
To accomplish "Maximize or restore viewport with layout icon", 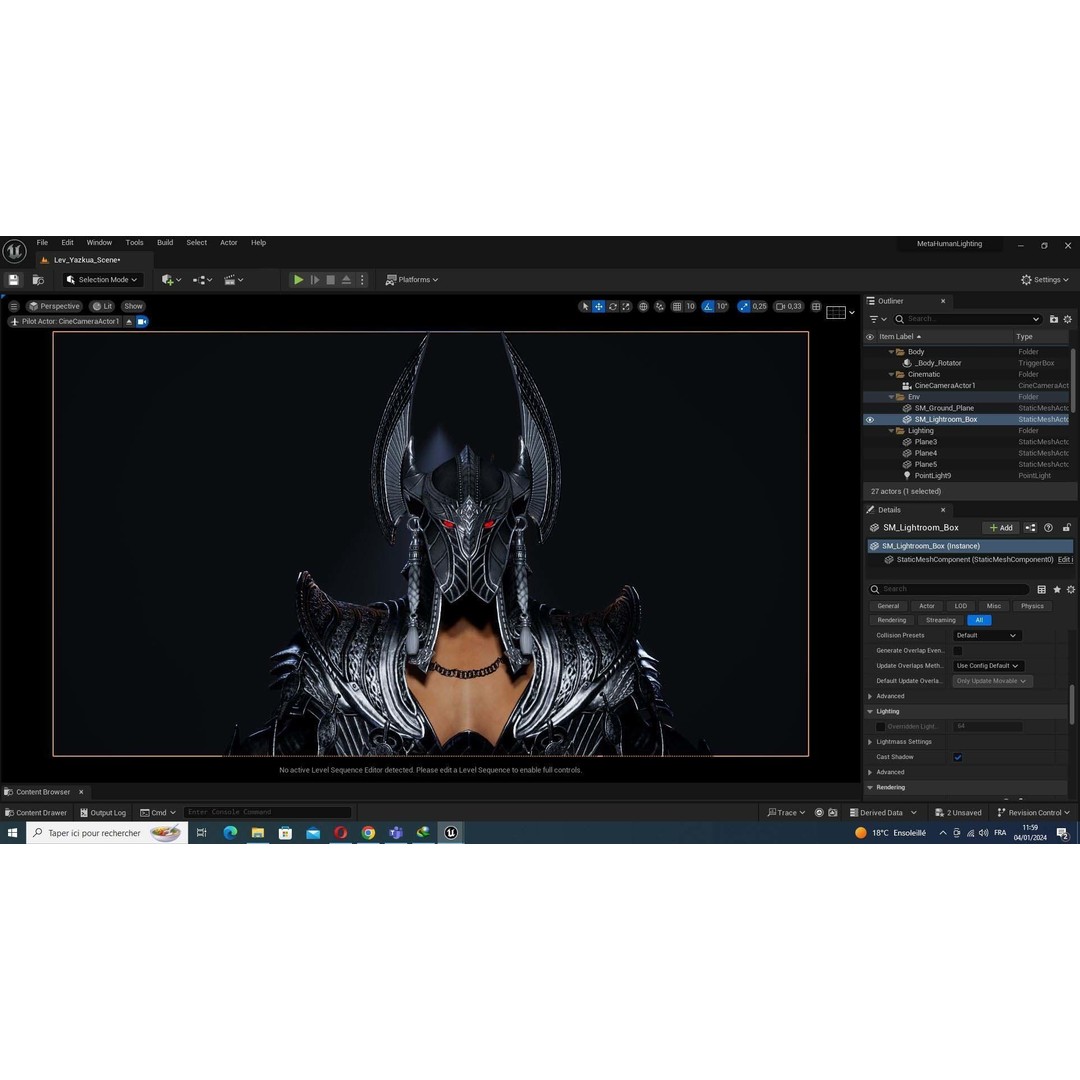I will pyautogui.click(x=816, y=307).
